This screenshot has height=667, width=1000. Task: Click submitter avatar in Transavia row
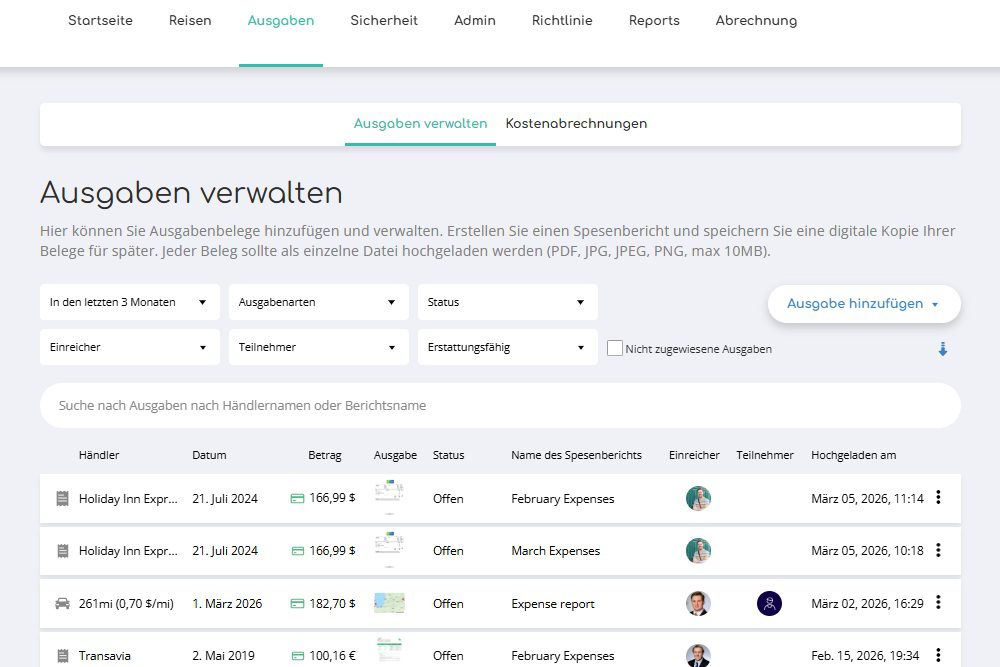698,656
